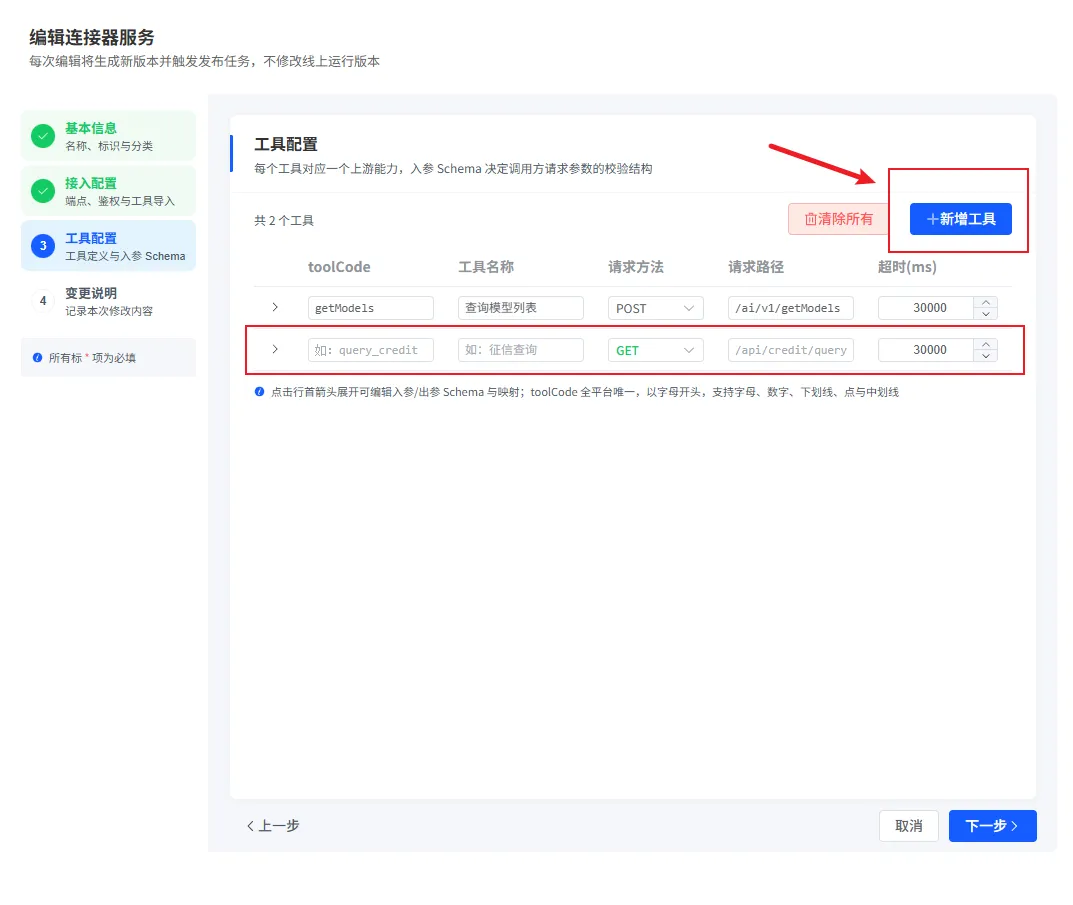Edit the /ai/v1/getModels path field

791,308
